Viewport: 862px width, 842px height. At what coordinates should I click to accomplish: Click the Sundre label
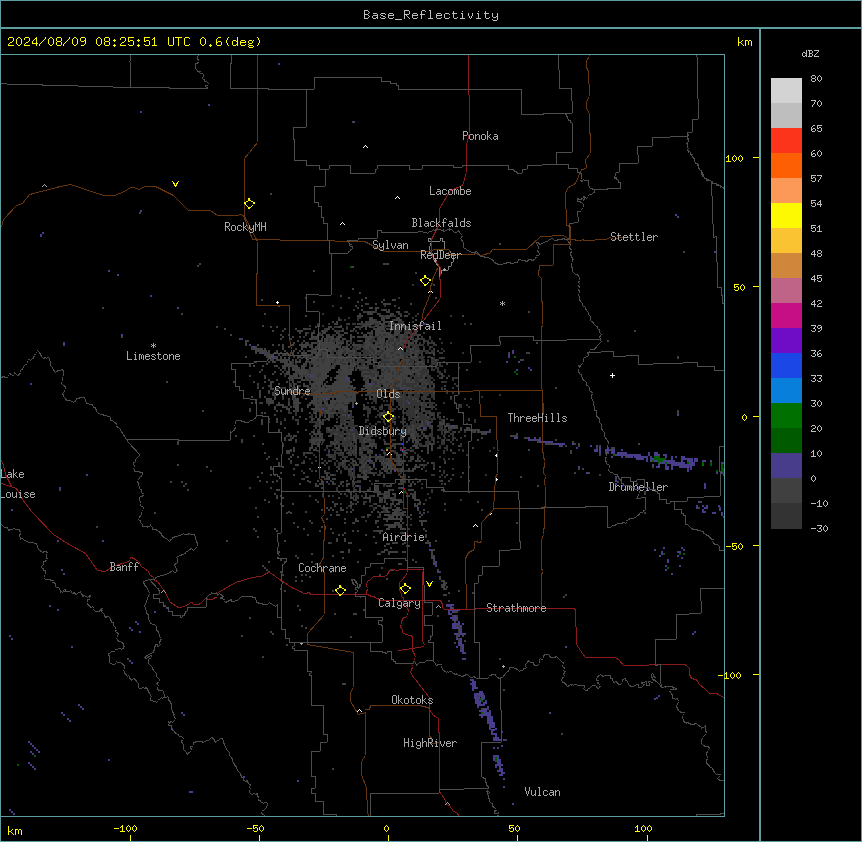(292, 391)
